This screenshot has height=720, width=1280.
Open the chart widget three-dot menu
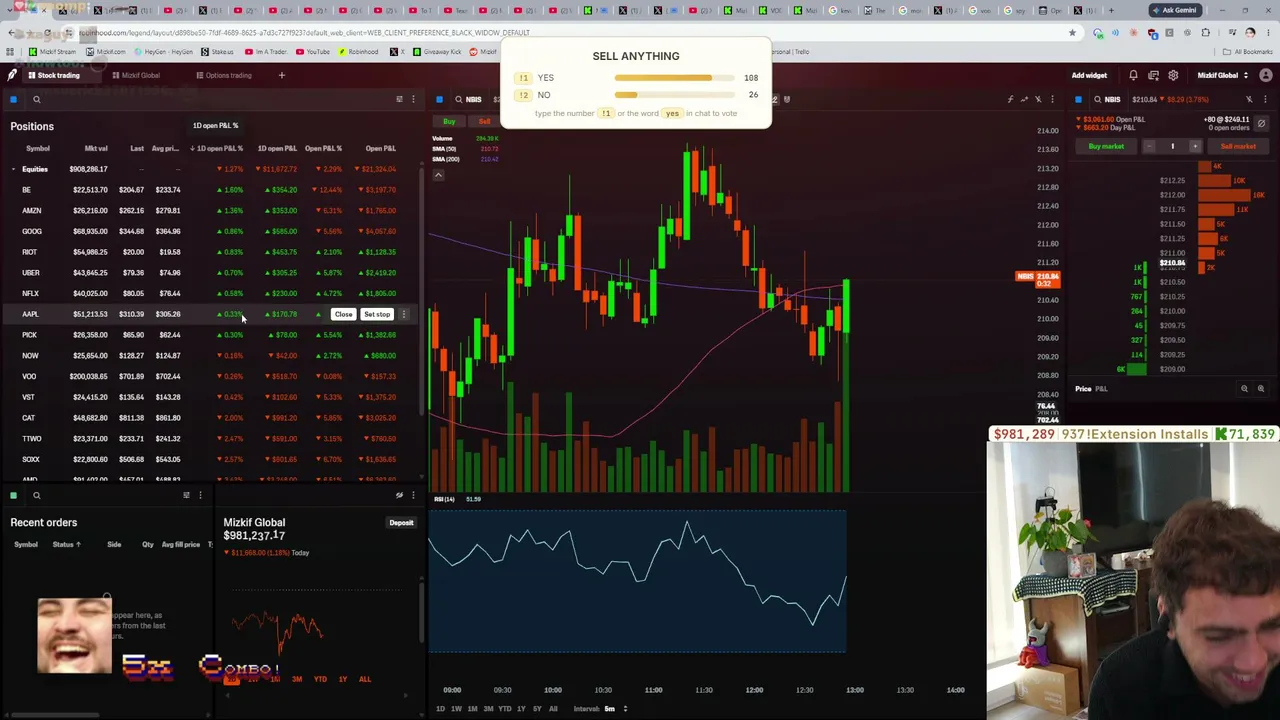pyautogui.click(x=1052, y=99)
